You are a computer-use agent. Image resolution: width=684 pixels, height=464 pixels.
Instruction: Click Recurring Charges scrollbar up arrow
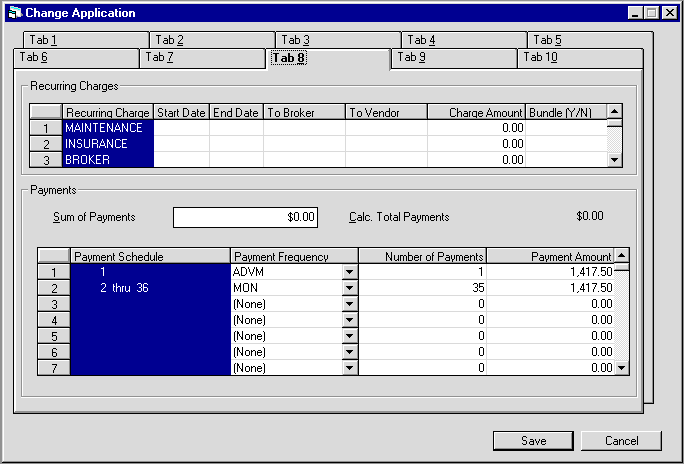pyautogui.click(x=614, y=111)
